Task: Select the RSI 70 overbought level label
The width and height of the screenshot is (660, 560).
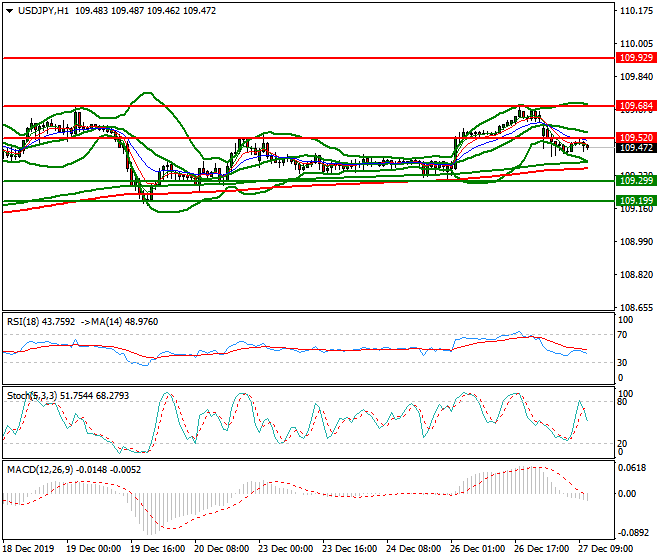Action: pos(623,335)
